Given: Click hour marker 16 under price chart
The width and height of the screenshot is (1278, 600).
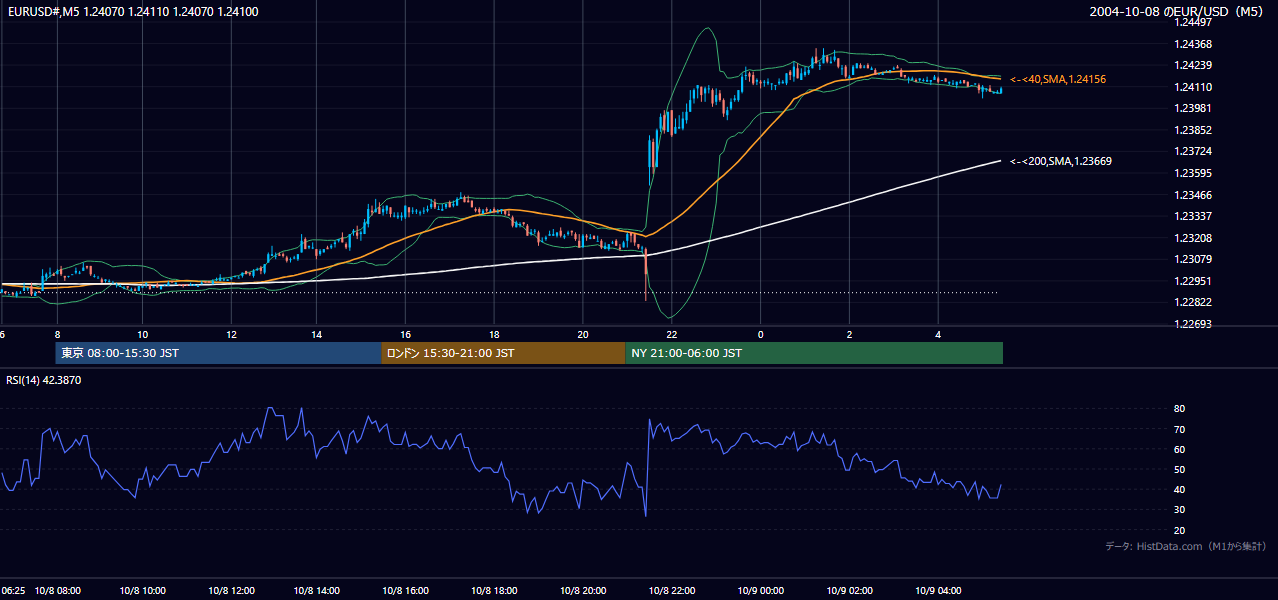Looking at the screenshot, I should tap(405, 334).
